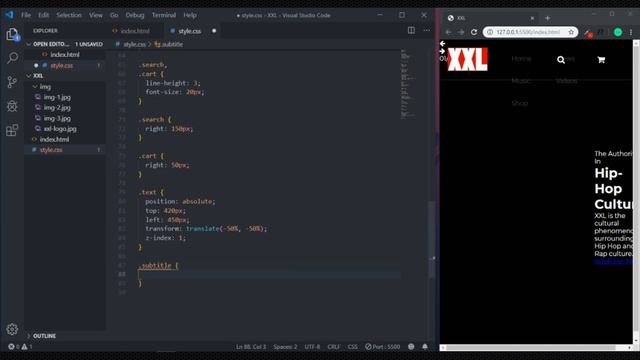Click CRLF end-of-line status
The width and height of the screenshot is (640, 360).
point(333,347)
